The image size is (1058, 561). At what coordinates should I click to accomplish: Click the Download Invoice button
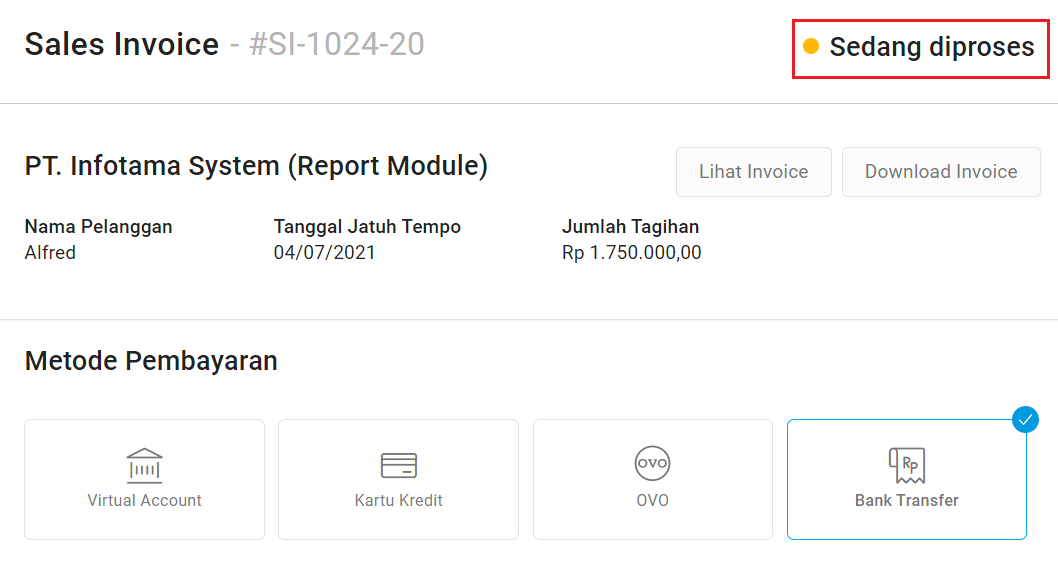(x=941, y=172)
